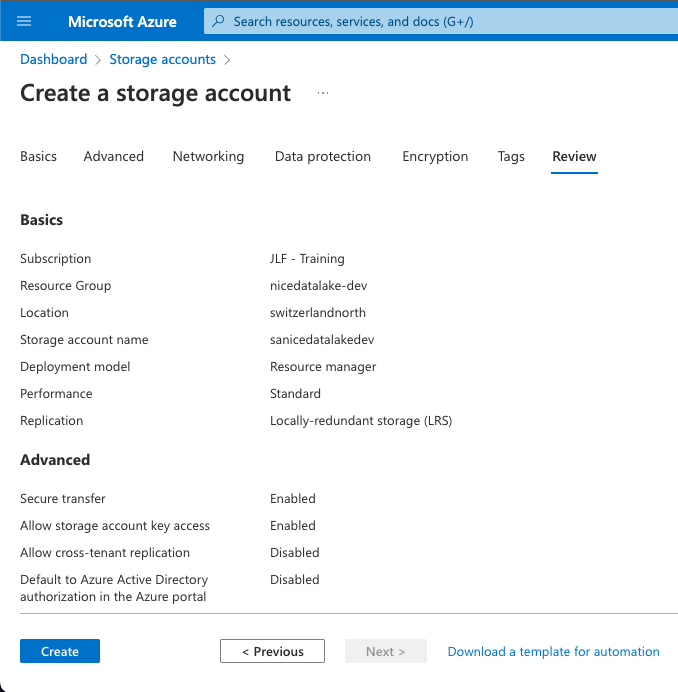Go back with the Previous button
Viewport: 678px width, 692px height.
tap(272, 651)
